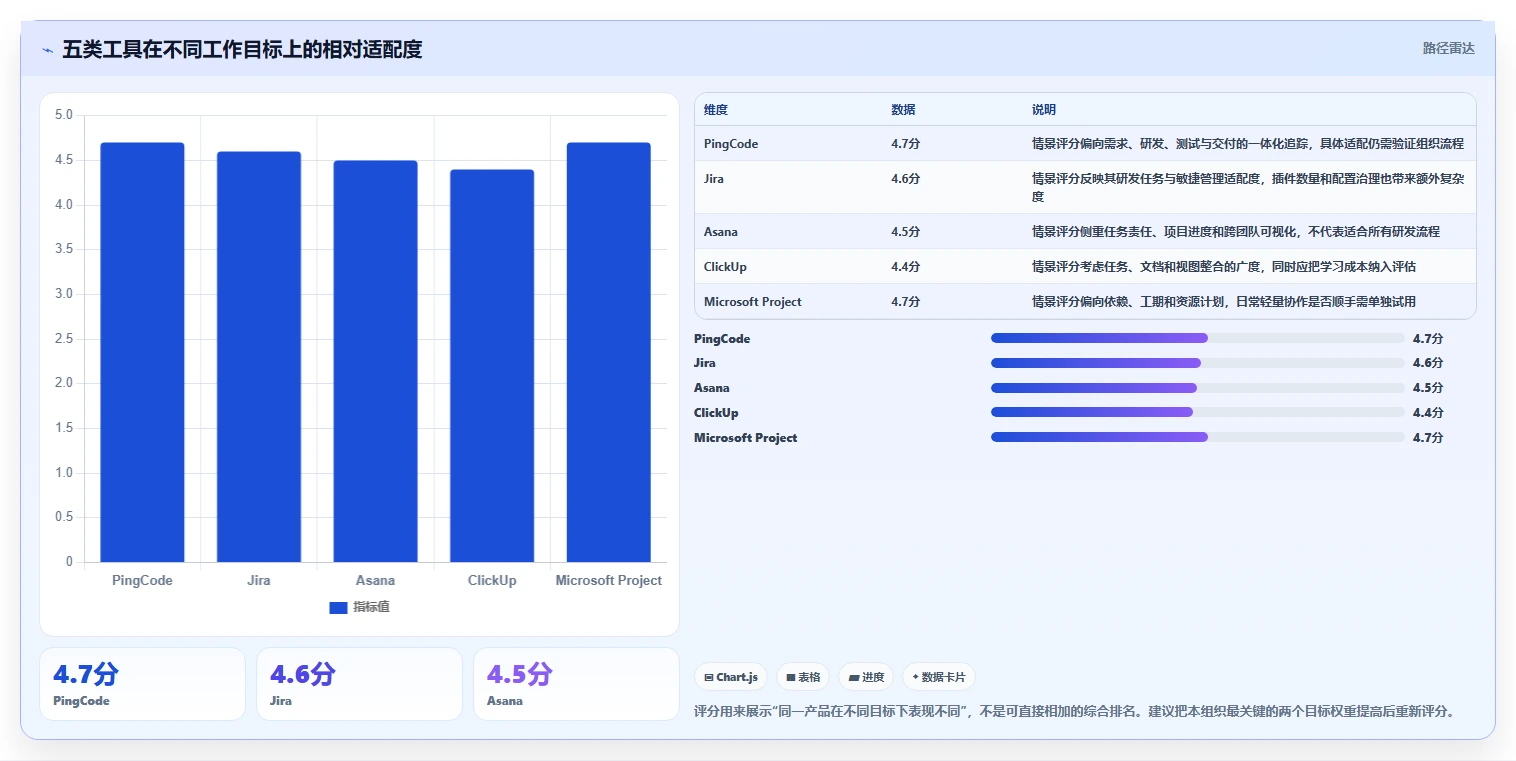The width and height of the screenshot is (1516, 761).
Task: Click the 2.5 tick on the y-axis
Action: [63, 339]
